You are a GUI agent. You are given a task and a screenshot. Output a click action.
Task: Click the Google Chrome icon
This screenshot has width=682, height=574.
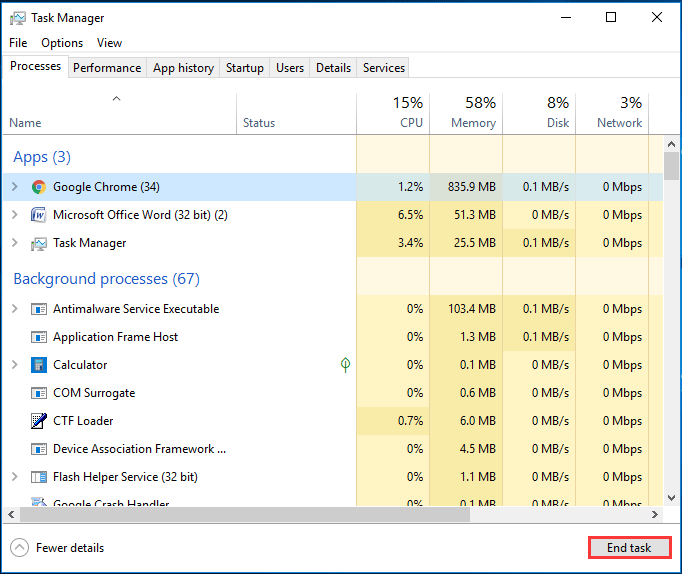click(x=39, y=187)
